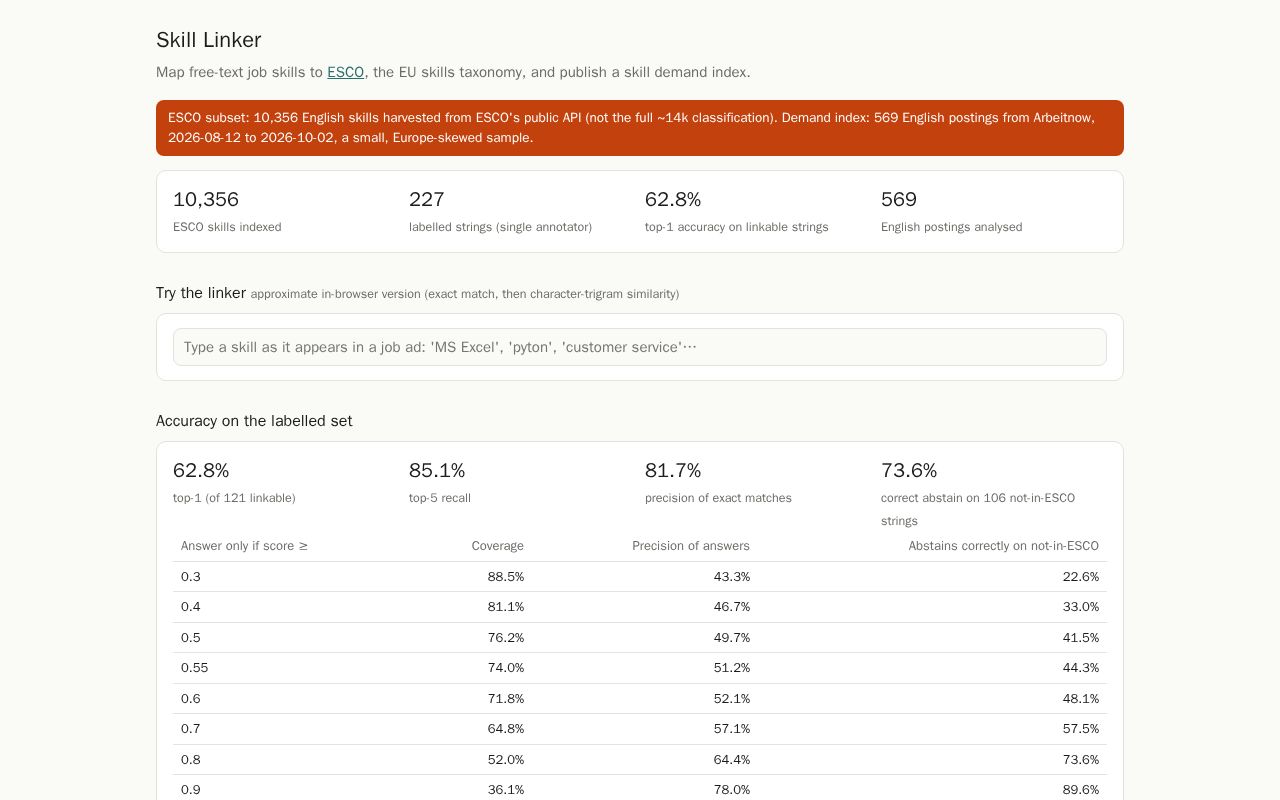Click the 85.1% top-5 recall metric
This screenshot has height=800, width=1280.
point(440,483)
